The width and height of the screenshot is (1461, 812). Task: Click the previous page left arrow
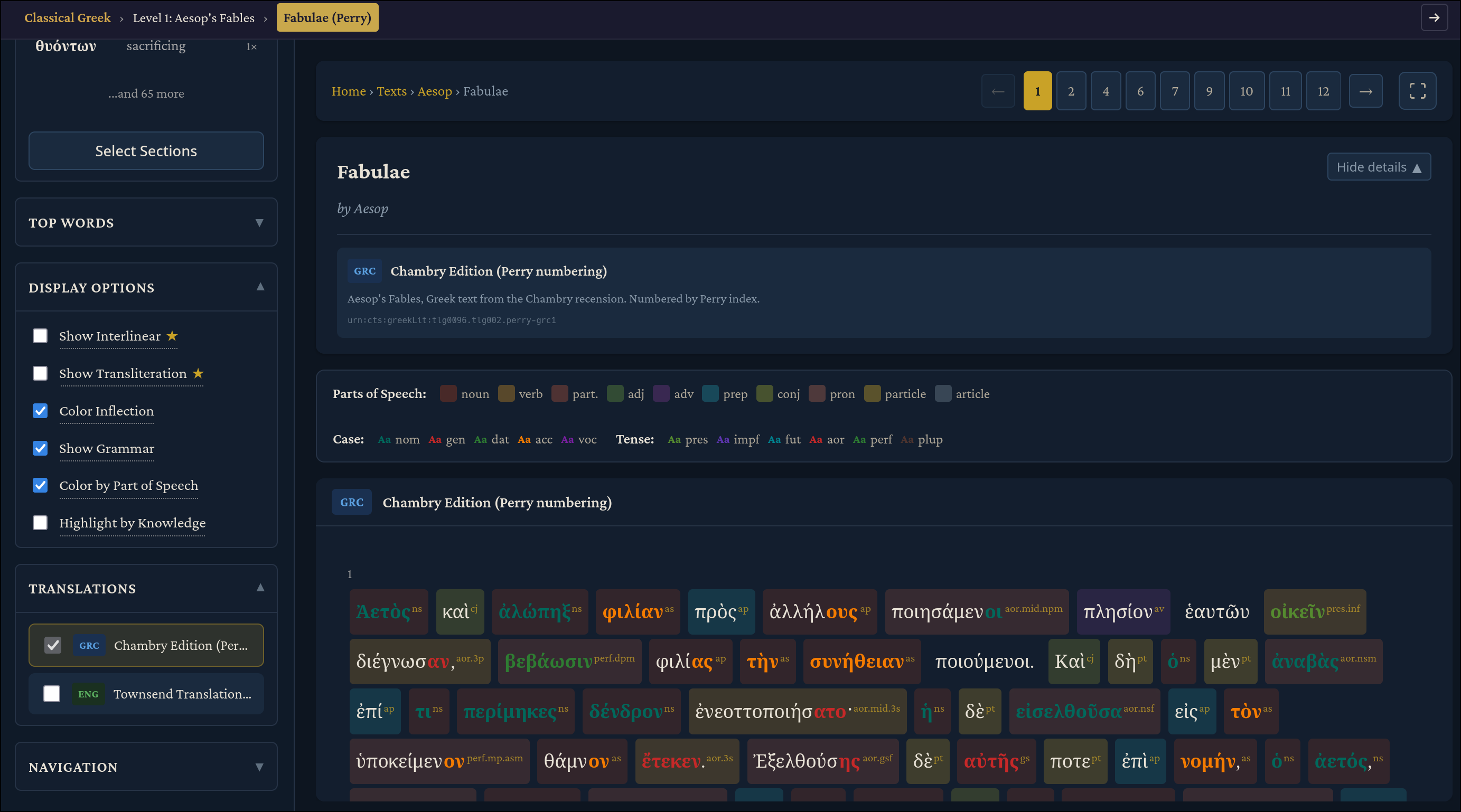(998, 91)
